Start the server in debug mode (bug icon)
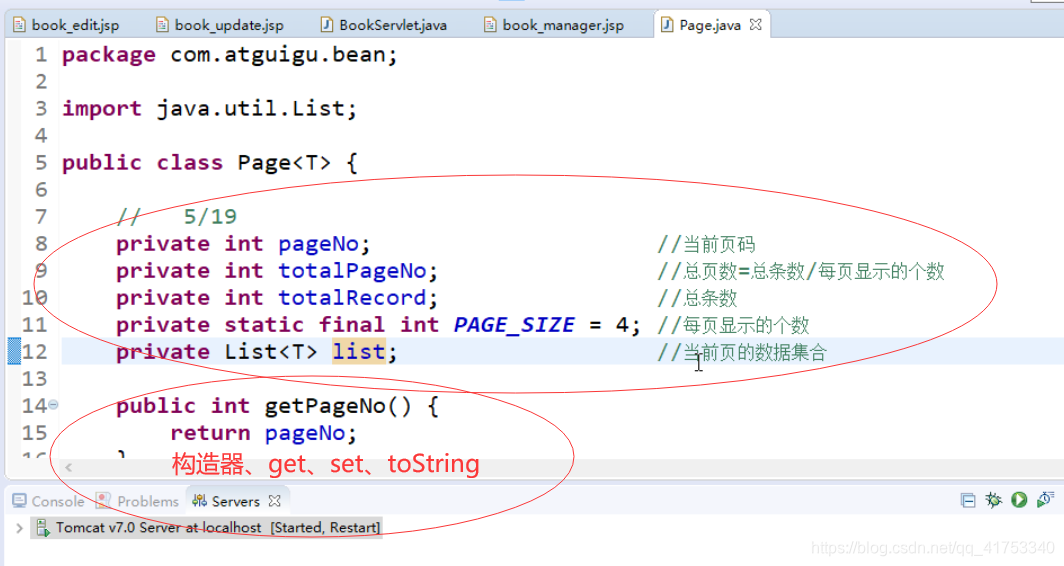Image resolution: width=1064 pixels, height=566 pixels. 993,500
